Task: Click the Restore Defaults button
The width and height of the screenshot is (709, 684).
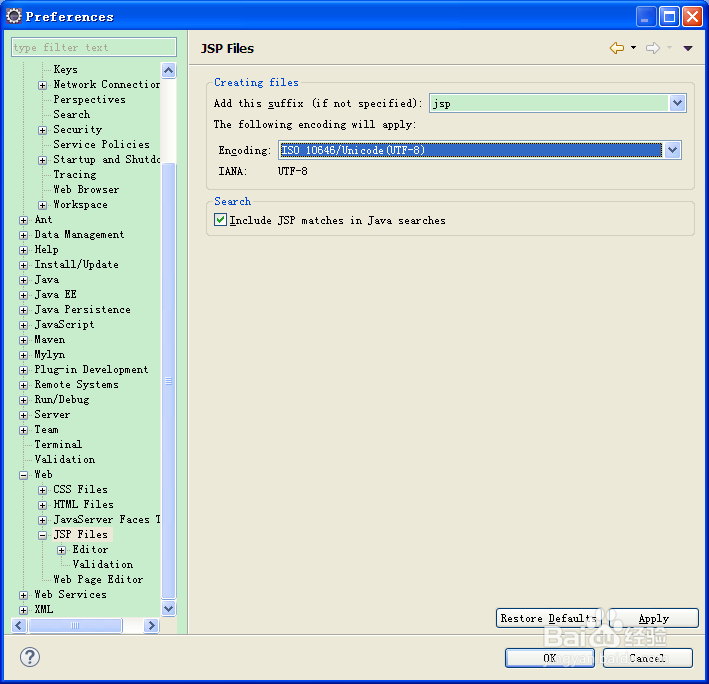Action: click(548, 618)
